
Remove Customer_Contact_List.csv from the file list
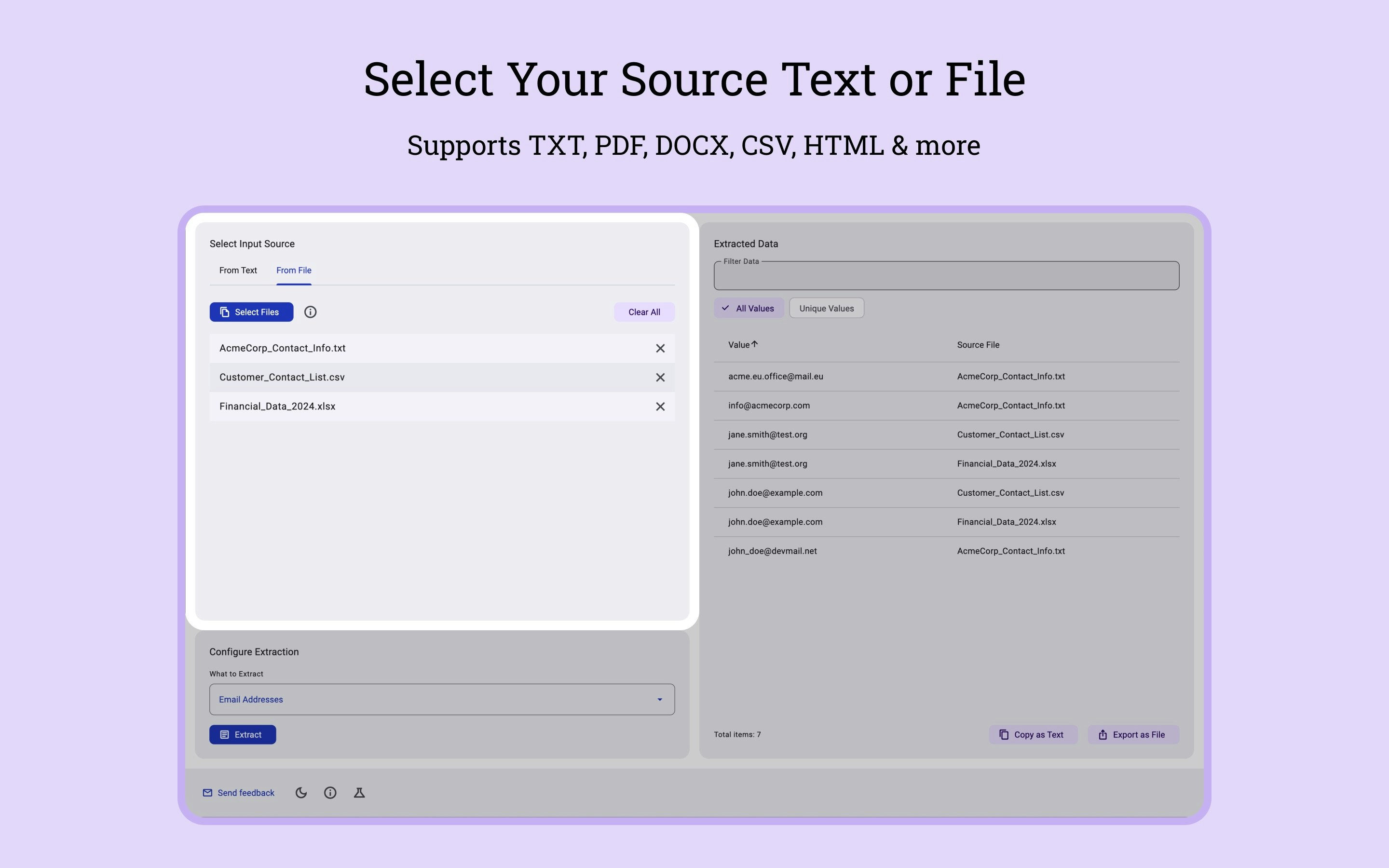(x=660, y=377)
